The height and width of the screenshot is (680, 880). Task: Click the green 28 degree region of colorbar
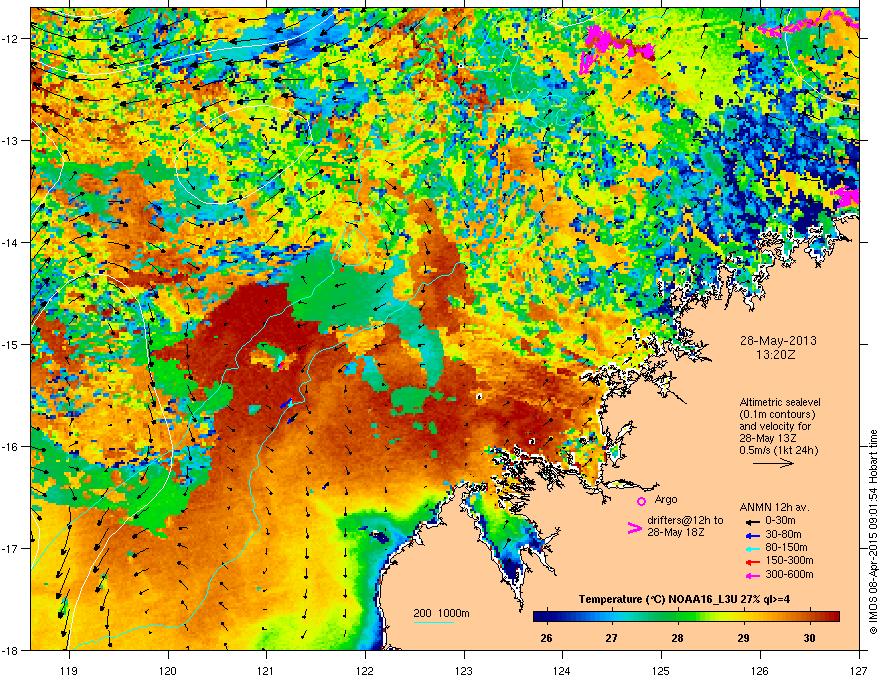click(x=678, y=617)
